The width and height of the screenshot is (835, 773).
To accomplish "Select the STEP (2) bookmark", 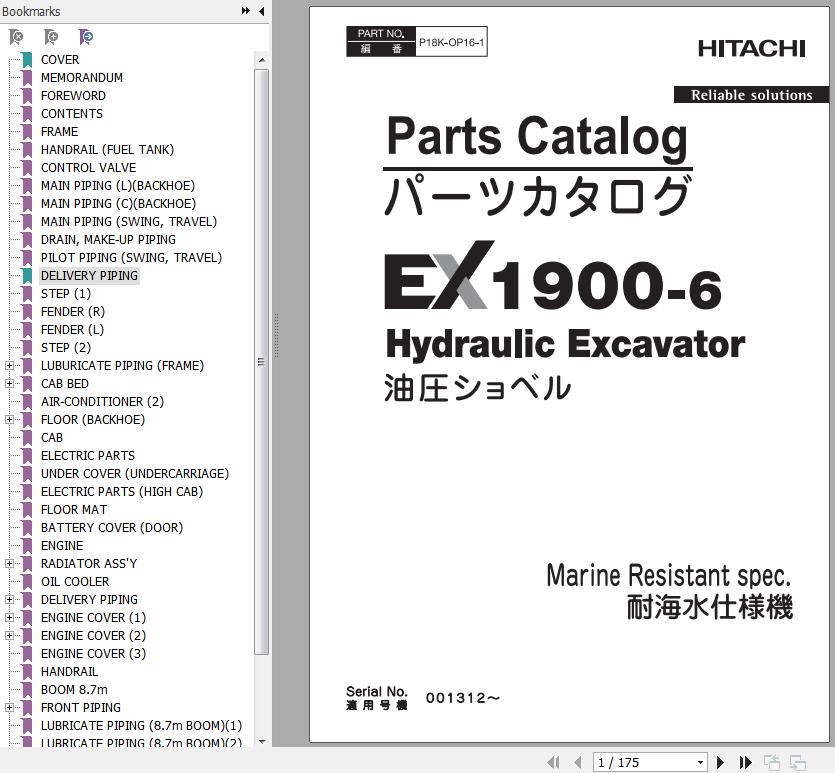I will pyautogui.click(x=66, y=348).
